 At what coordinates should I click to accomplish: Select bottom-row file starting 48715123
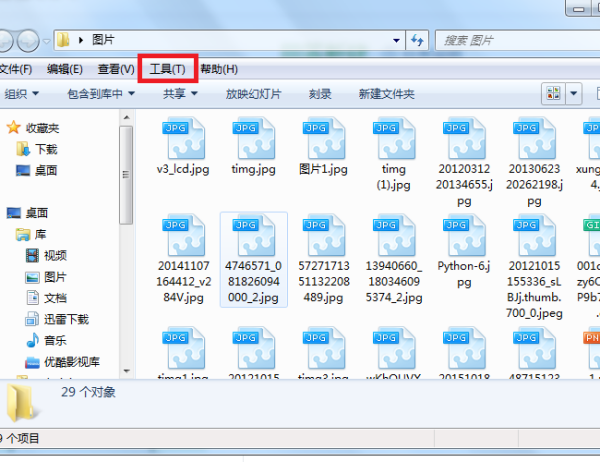tap(534, 352)
